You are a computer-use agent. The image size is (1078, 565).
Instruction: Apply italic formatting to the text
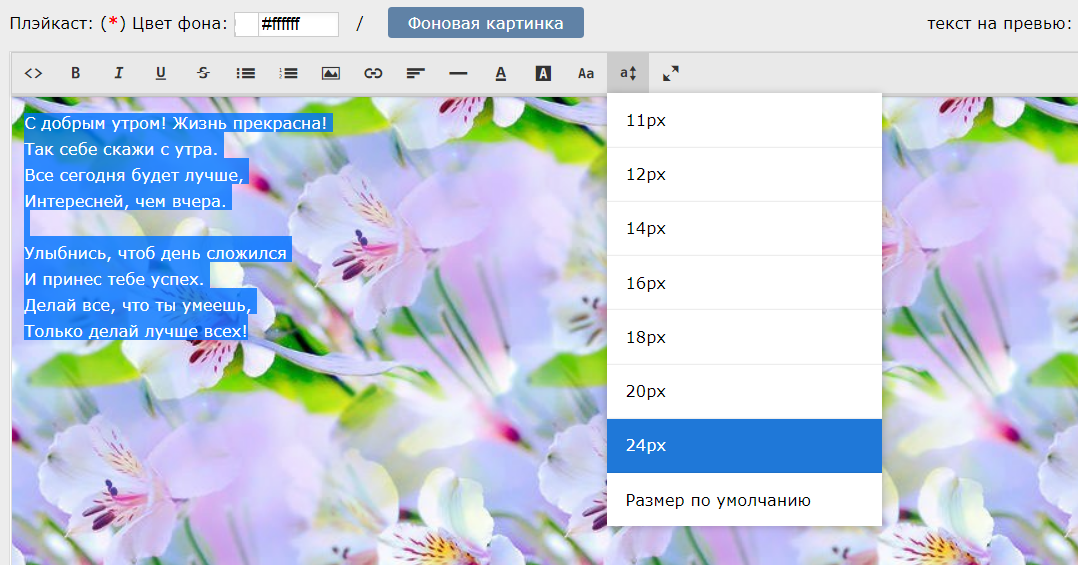tap(118, 73)
